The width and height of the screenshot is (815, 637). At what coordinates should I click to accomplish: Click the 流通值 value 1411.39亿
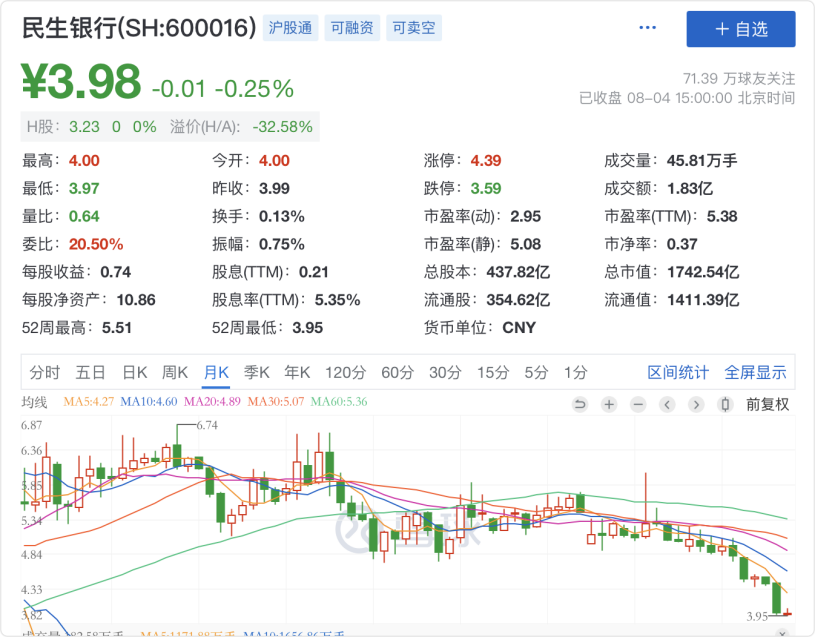703,300
